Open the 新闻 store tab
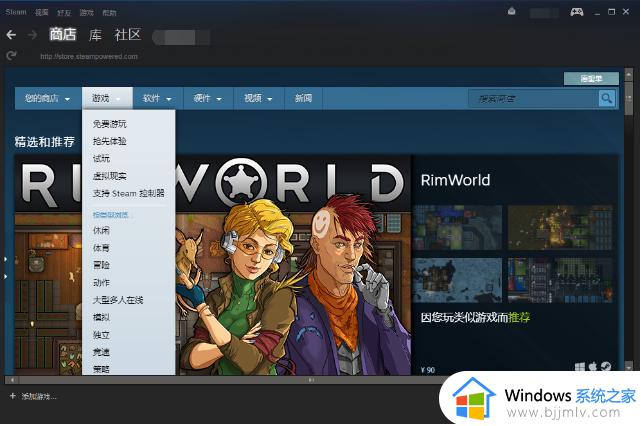The width and height of the screenshot is (641, 426). 303,99
